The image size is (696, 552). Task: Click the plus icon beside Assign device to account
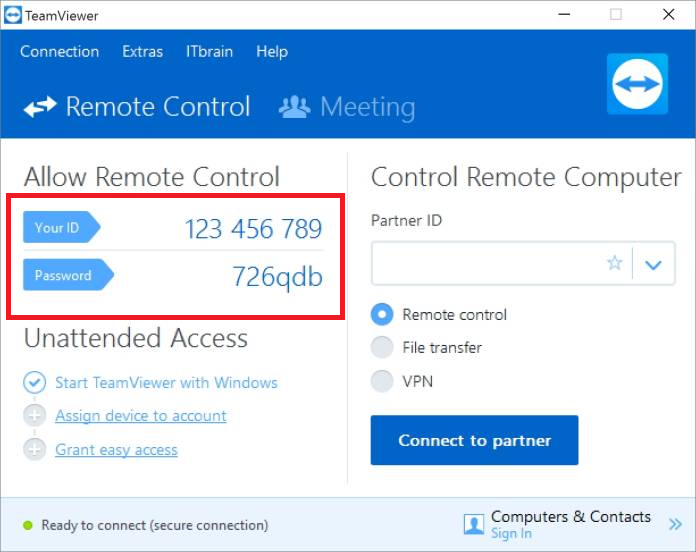tap(35, 416)
